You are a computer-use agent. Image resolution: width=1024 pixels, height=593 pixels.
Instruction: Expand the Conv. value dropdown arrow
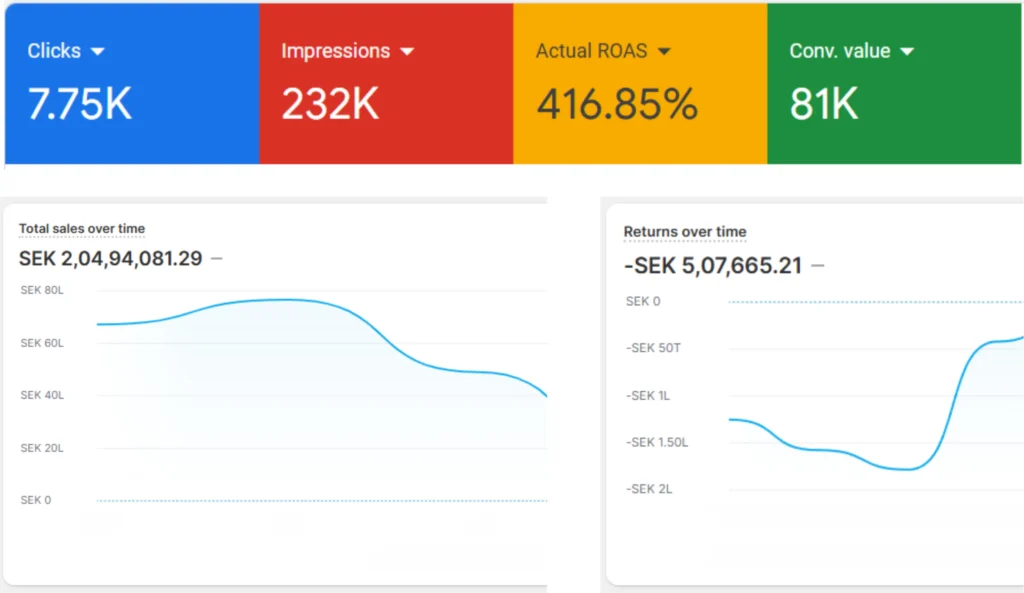pyautogui.click(x=907, y=51)
